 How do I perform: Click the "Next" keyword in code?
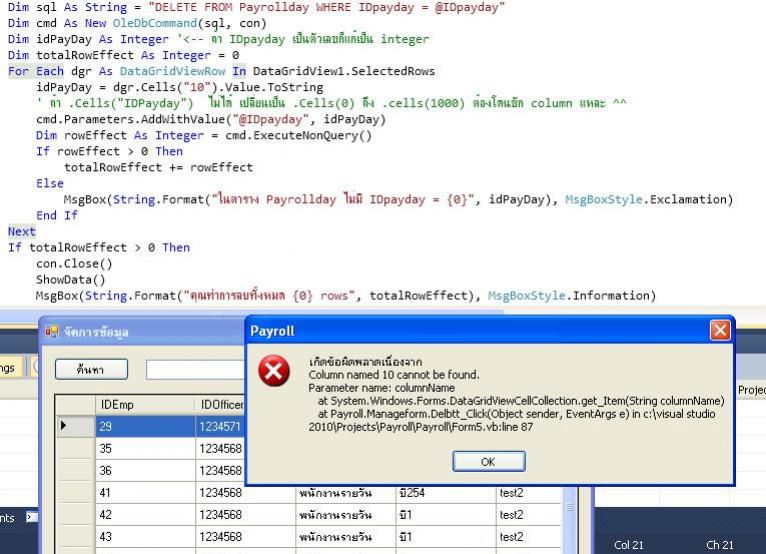pyautogui.click(x=21, y=231)
